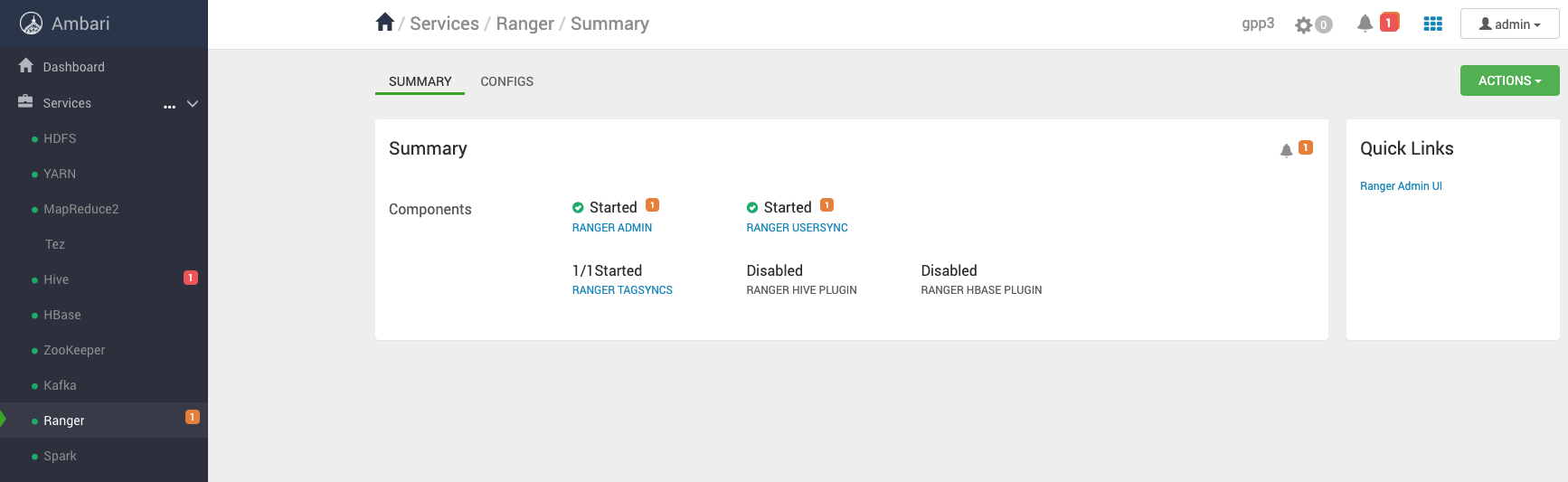Click the Components label
Image resolution: width=1568 pixels, height=482 pixels.
(x=430, y=209)
